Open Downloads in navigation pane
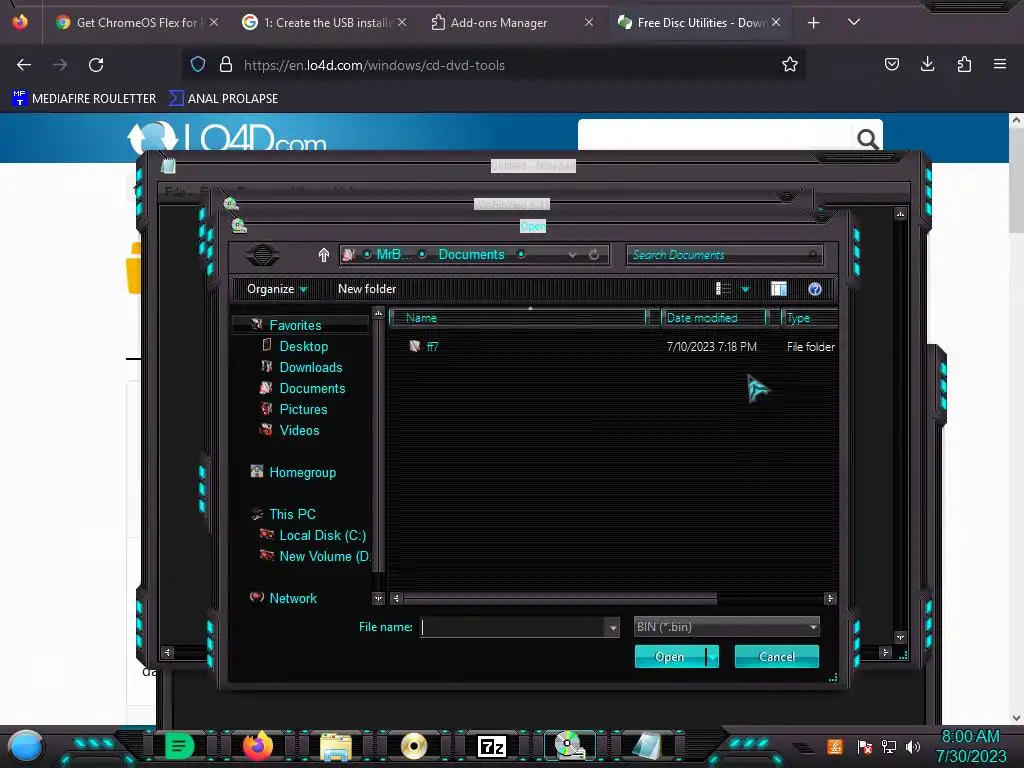This screenshot has height=768, width=1024. coord(311,367)
